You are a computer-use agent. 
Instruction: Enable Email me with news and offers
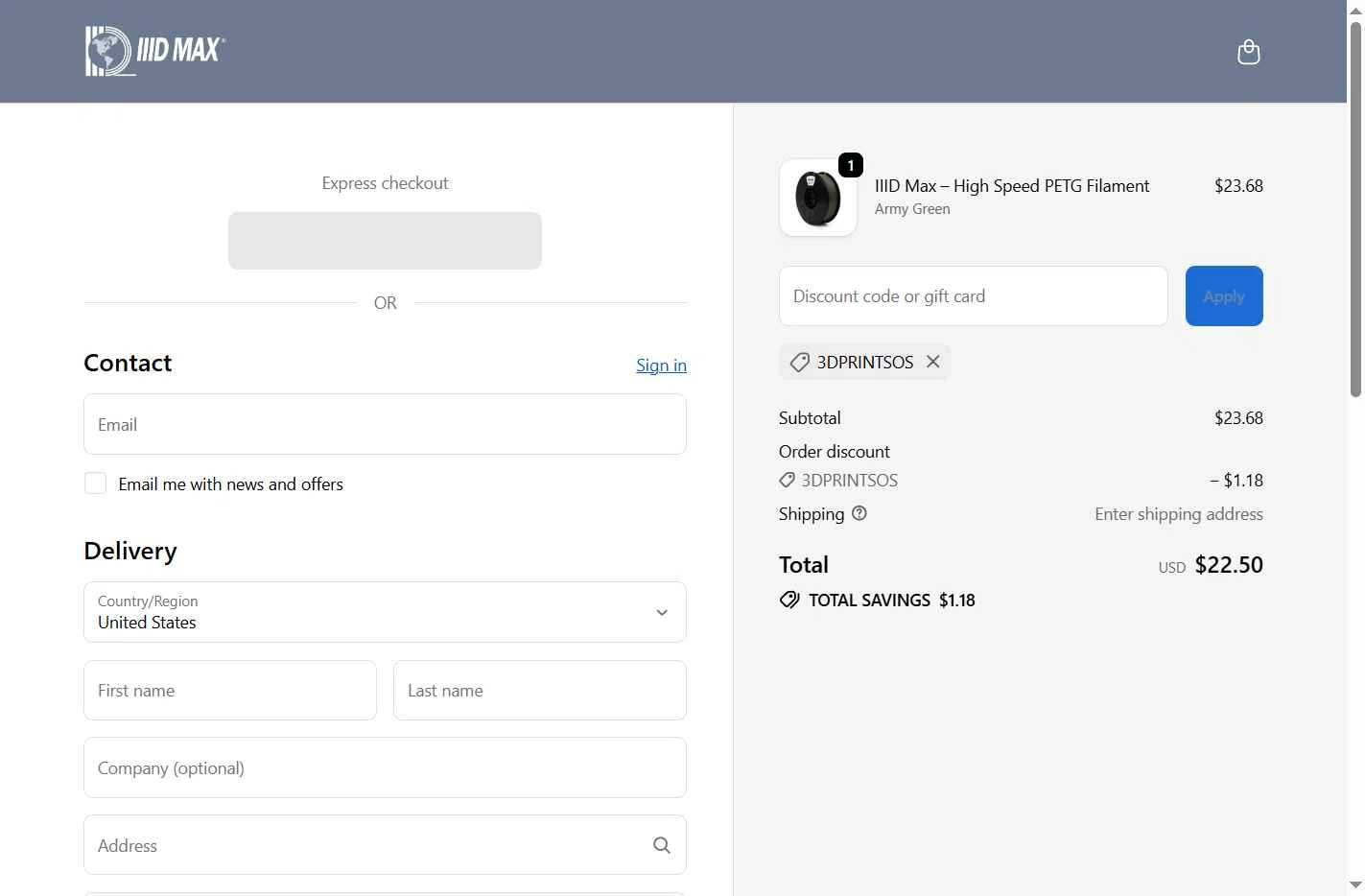click(x=95, y=483)
